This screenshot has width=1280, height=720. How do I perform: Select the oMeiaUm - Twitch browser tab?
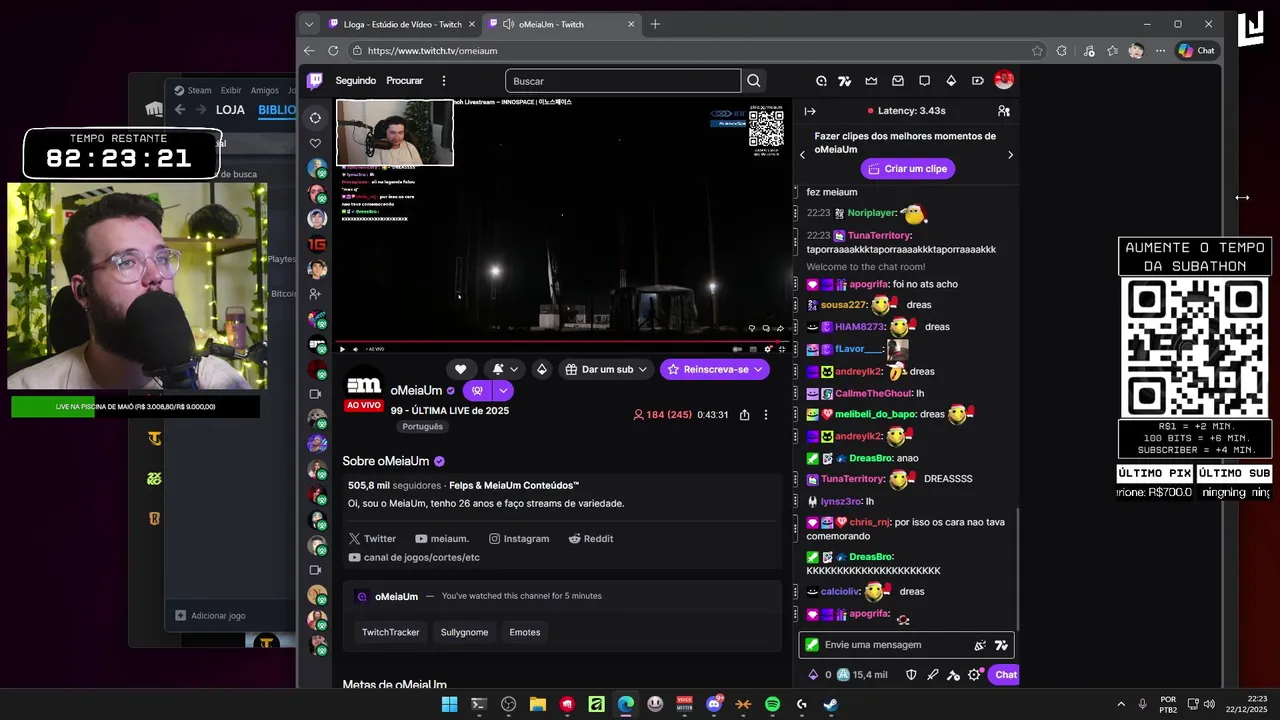[564, 24]
